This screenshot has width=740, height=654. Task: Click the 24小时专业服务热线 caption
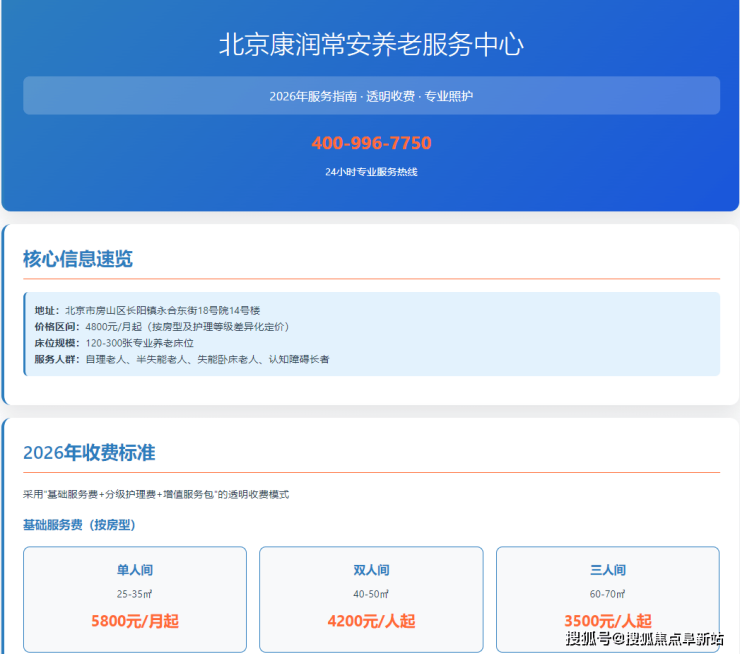tap(371, 172)
